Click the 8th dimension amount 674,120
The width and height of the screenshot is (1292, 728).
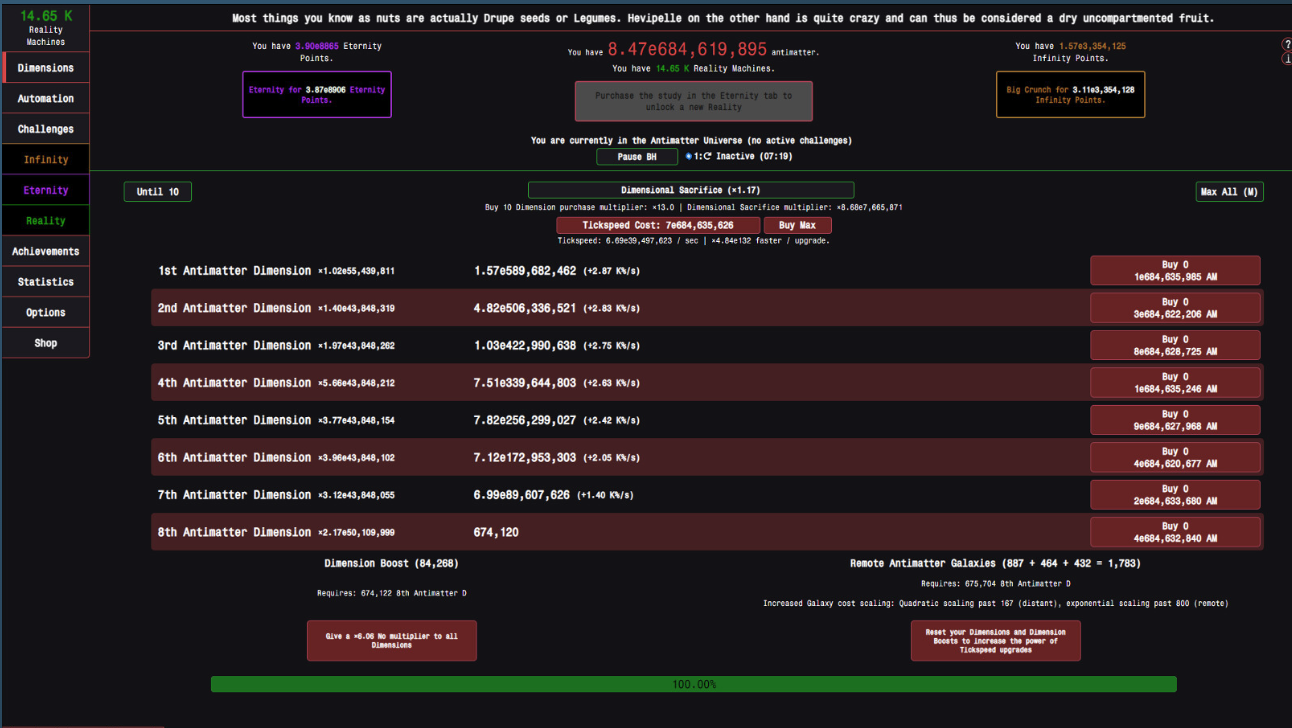[496, 533]
